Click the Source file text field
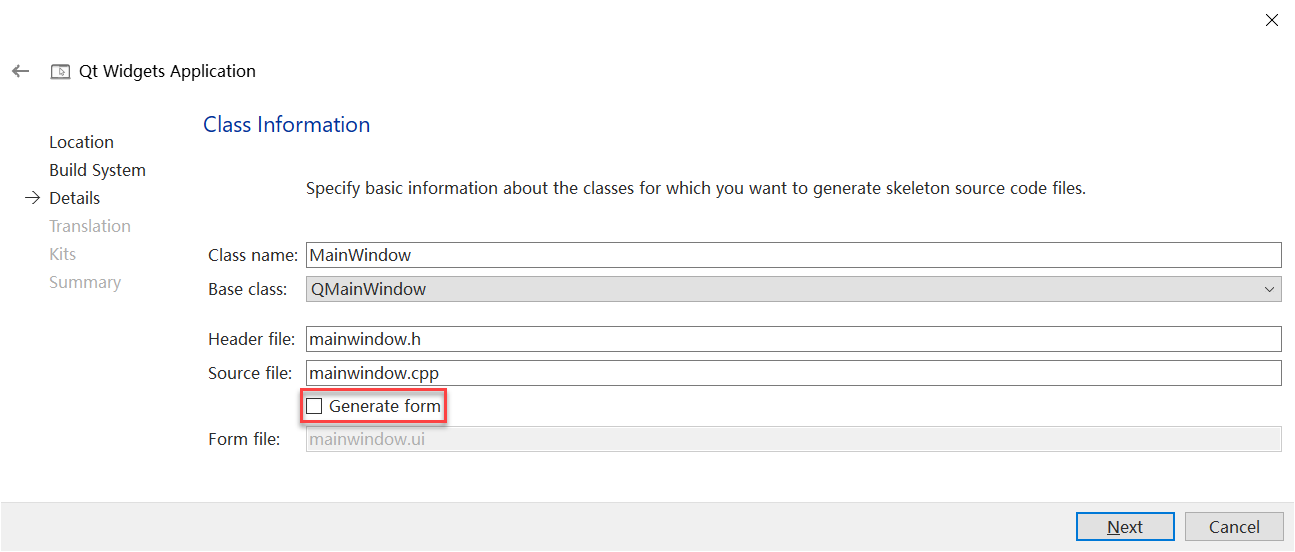Image resolution: width=1295 pixels, height=552 pixels. pyautogui.click(x=793, y=373)
